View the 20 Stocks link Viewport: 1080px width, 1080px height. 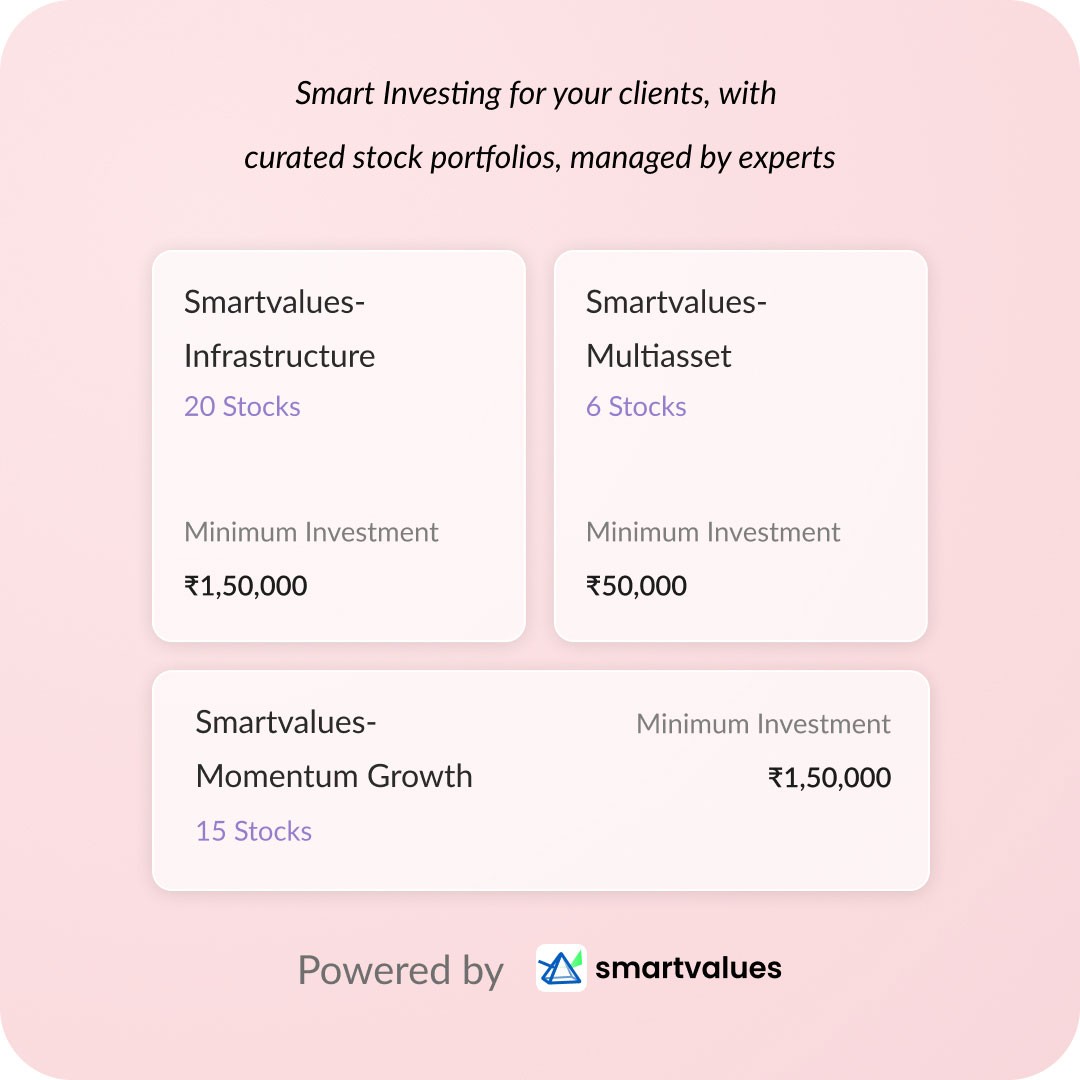pyautogui.click(x=242, y=407)
